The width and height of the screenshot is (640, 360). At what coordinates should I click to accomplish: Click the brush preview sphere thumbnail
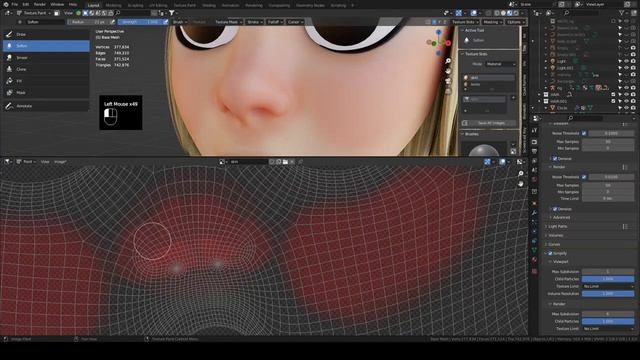pos(484,149)
